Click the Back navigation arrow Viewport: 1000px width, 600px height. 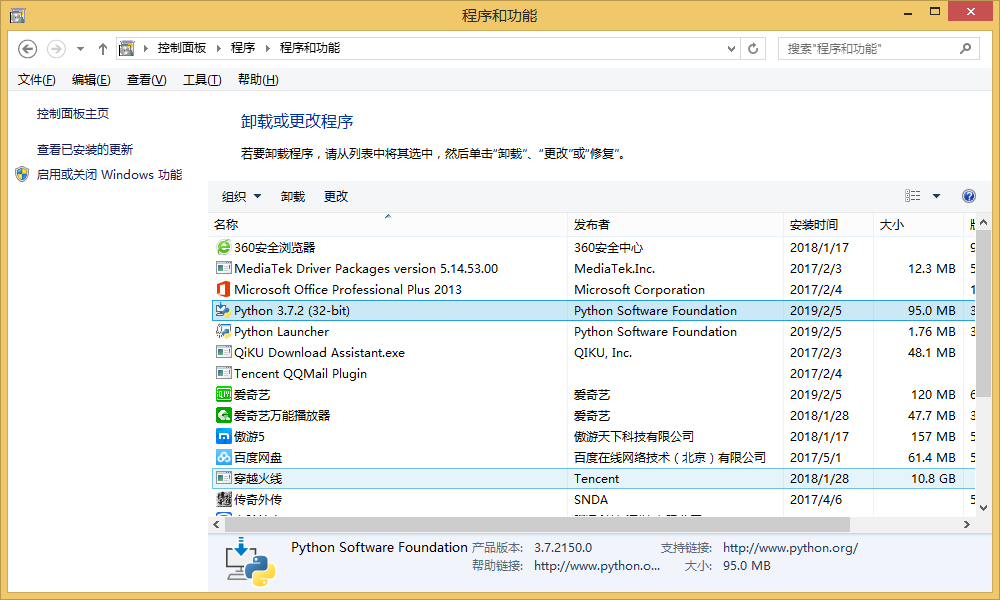pos(27,48)
